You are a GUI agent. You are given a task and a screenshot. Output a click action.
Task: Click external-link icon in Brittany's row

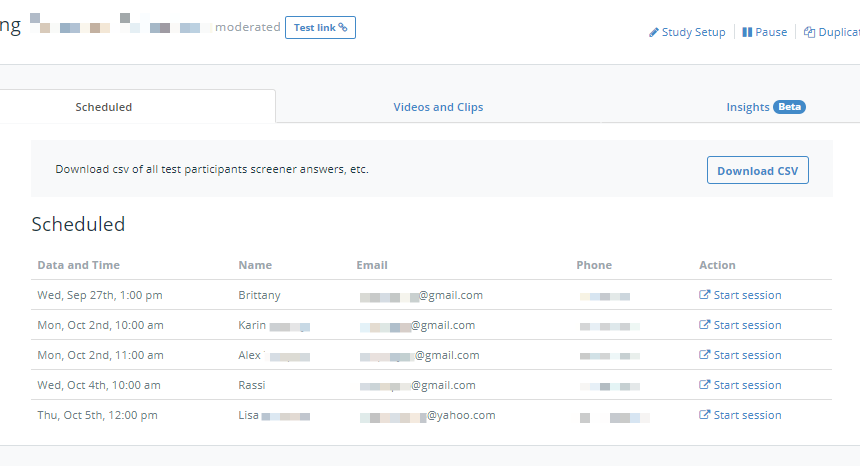pyautogui.click(x=704, y=294)
